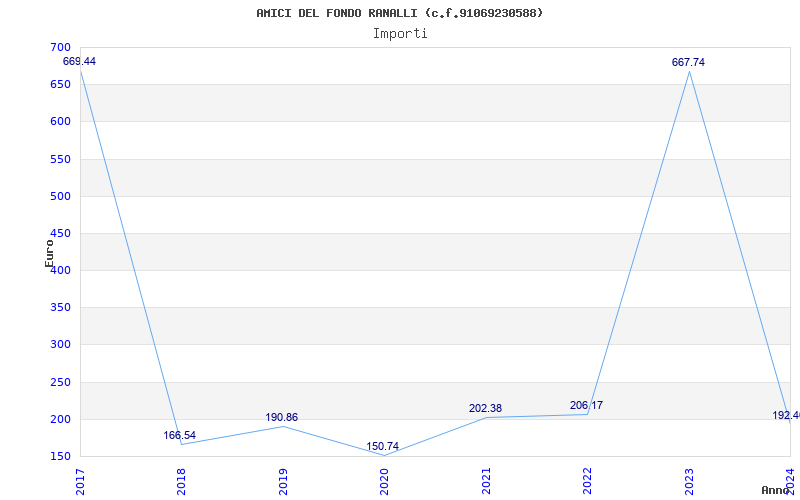Click the Anno x-axis title
Image resolution: width=800 pixels, height=500 pixels.
775,490
